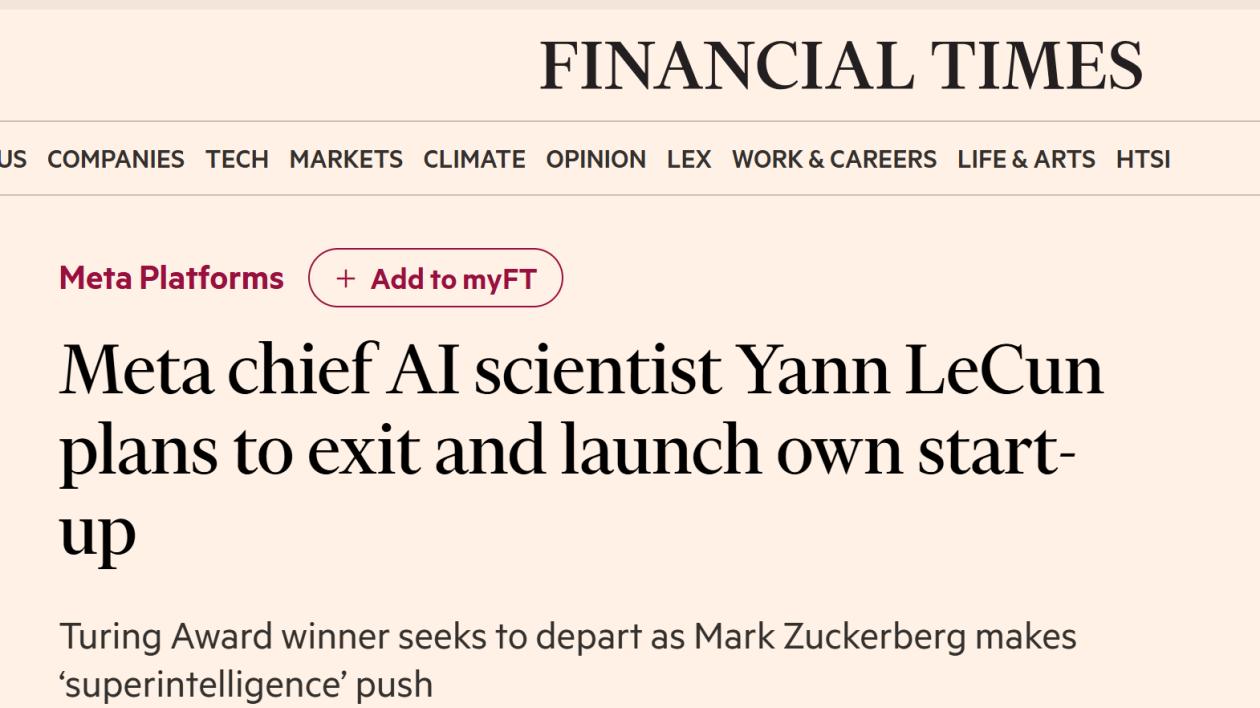This screenshot has width=1260, height=708.
Task: Select Lex in the navigation bar
Action: pyautogui.click(x=689, y=159)
